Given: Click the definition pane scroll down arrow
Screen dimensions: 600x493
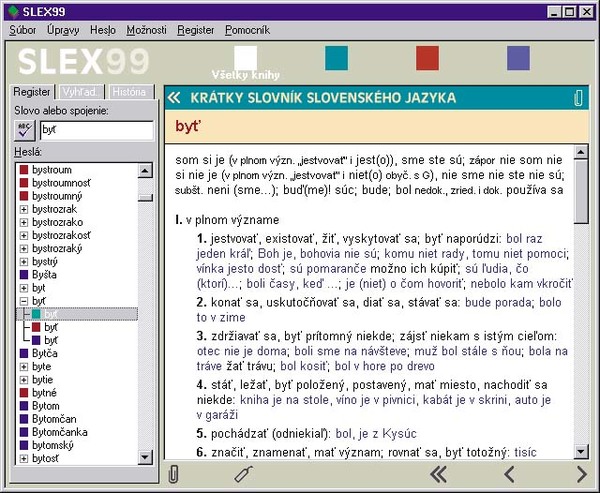Looking at the screenshot, I should [x=581, y=452].
